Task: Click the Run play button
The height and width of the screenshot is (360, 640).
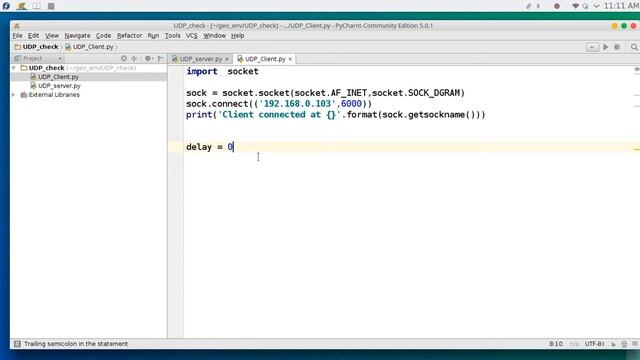Action: pos(606,47)
